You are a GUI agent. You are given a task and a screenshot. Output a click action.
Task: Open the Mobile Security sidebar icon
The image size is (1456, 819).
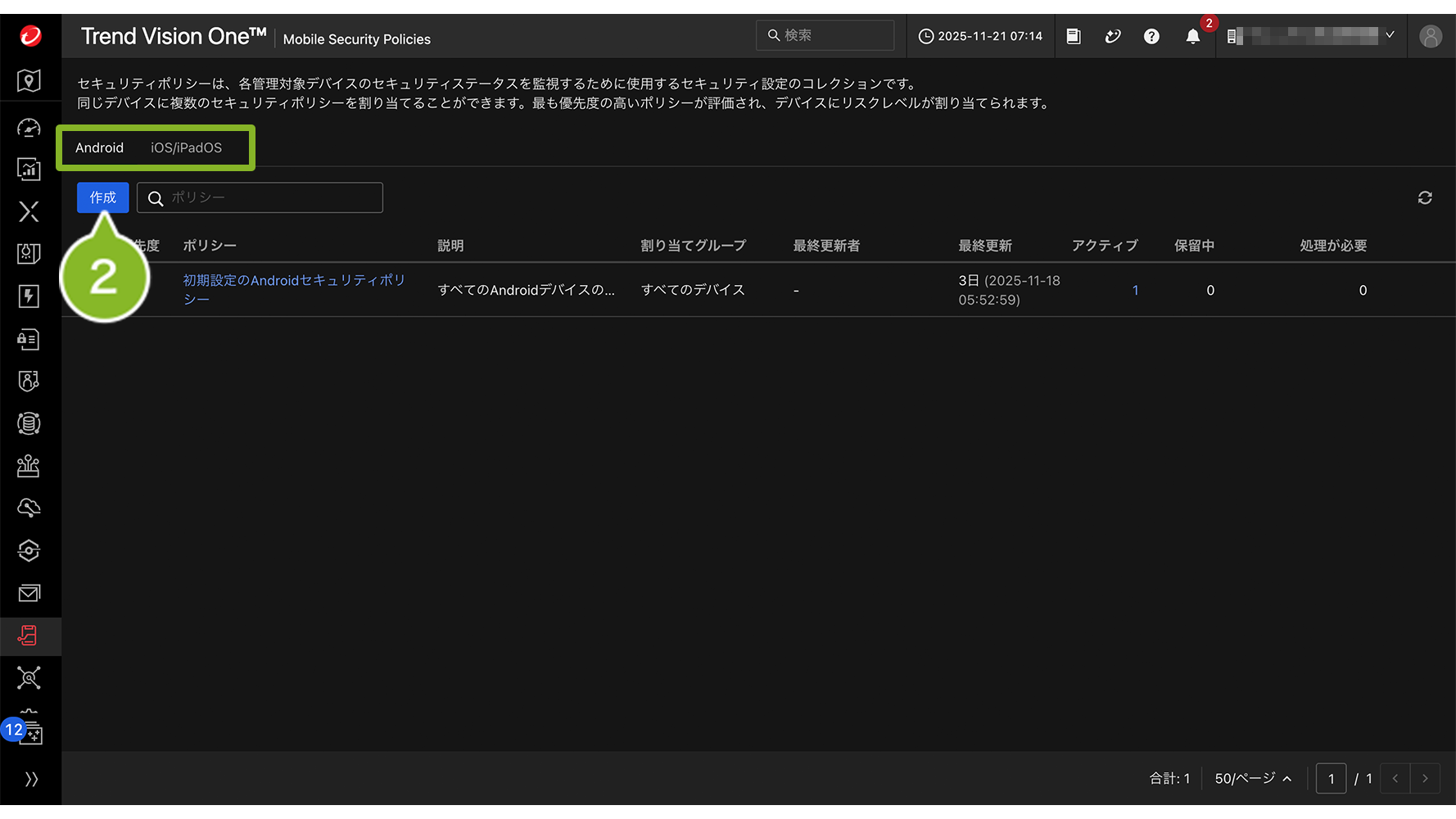pyautogui.click(x=29, y=636)
